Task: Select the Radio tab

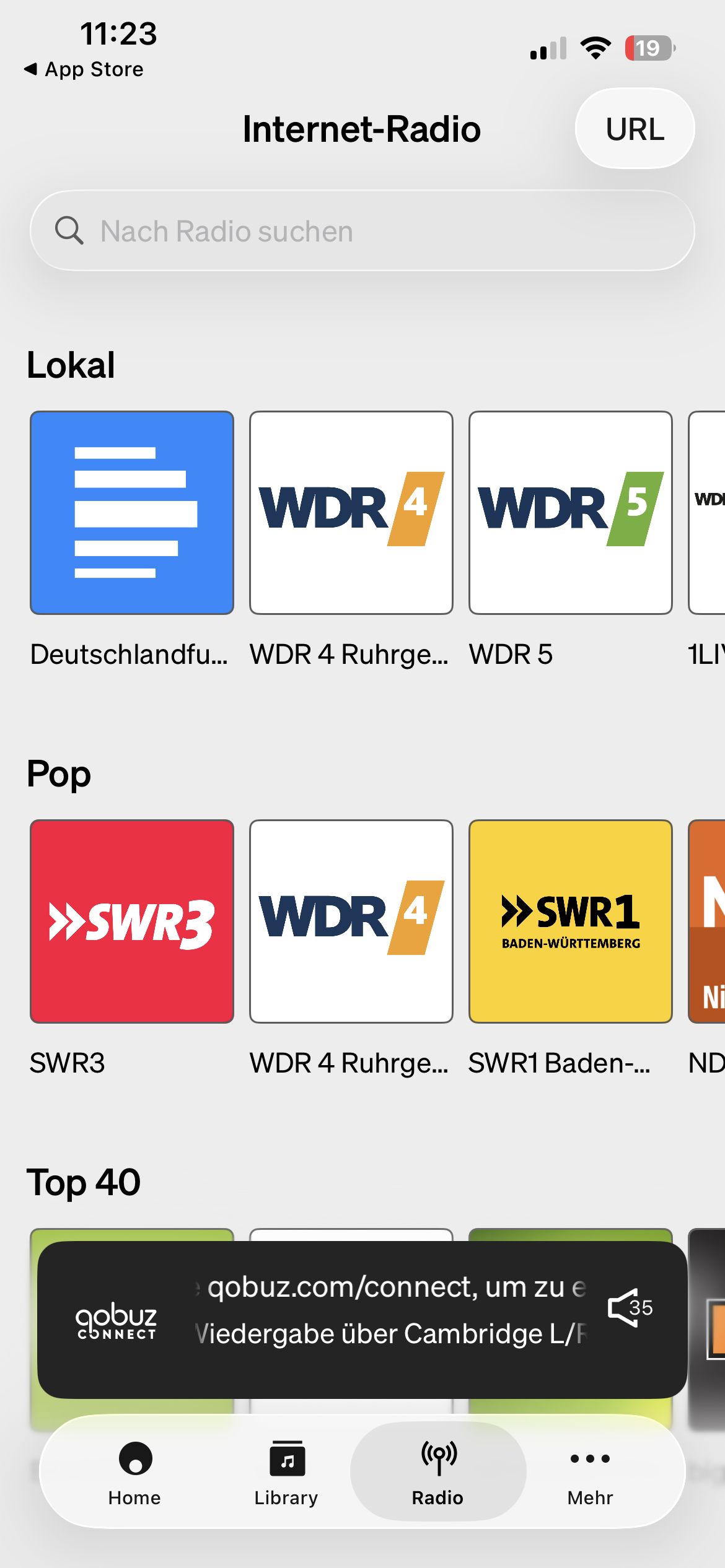Action: coord(438,1473)
